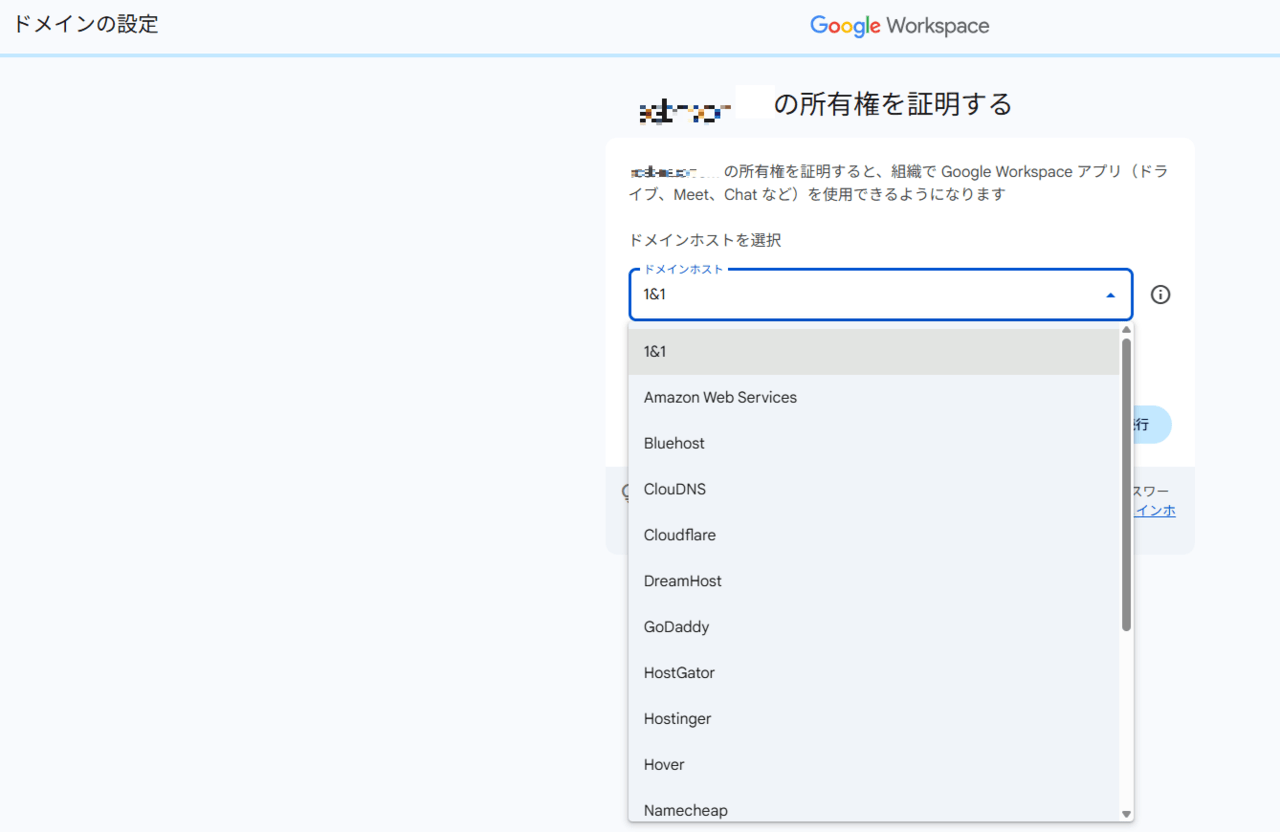Collapse the domain host dropdown arrow

(1110, 295)
